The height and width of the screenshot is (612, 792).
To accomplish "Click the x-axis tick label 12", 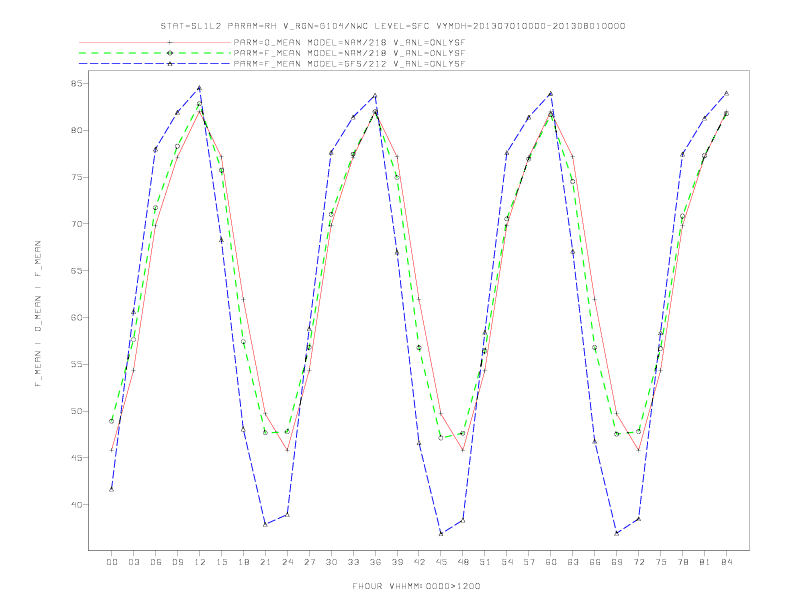I will (x=200, y=562).
